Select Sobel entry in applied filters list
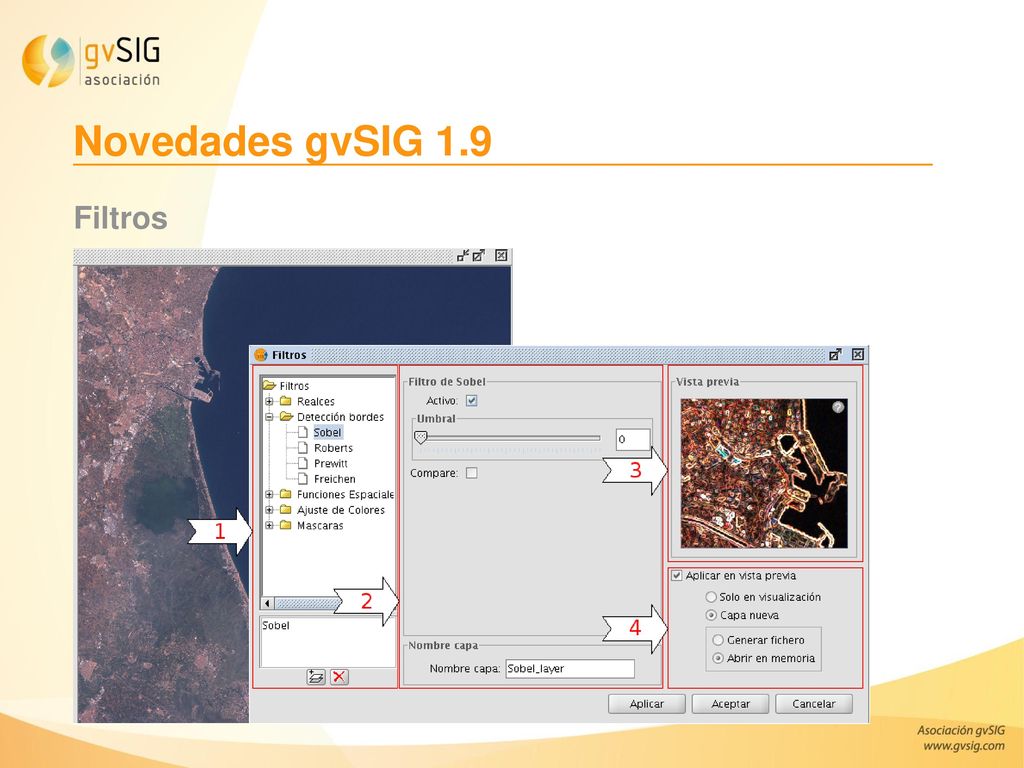 pos(276,626)
